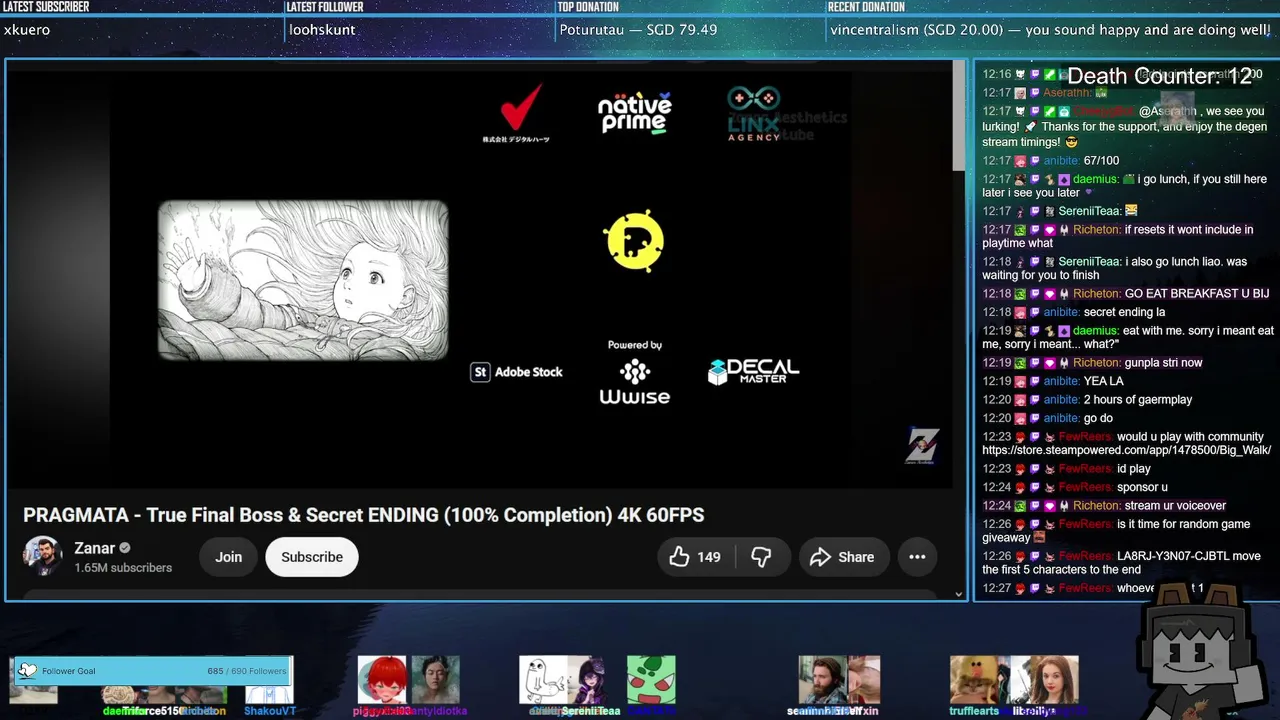The width and height of the screenshot is (1280, 720).
Task: Click the latest subscriber name xkuero
Action: pyautogui.click(x=27, y=30)
